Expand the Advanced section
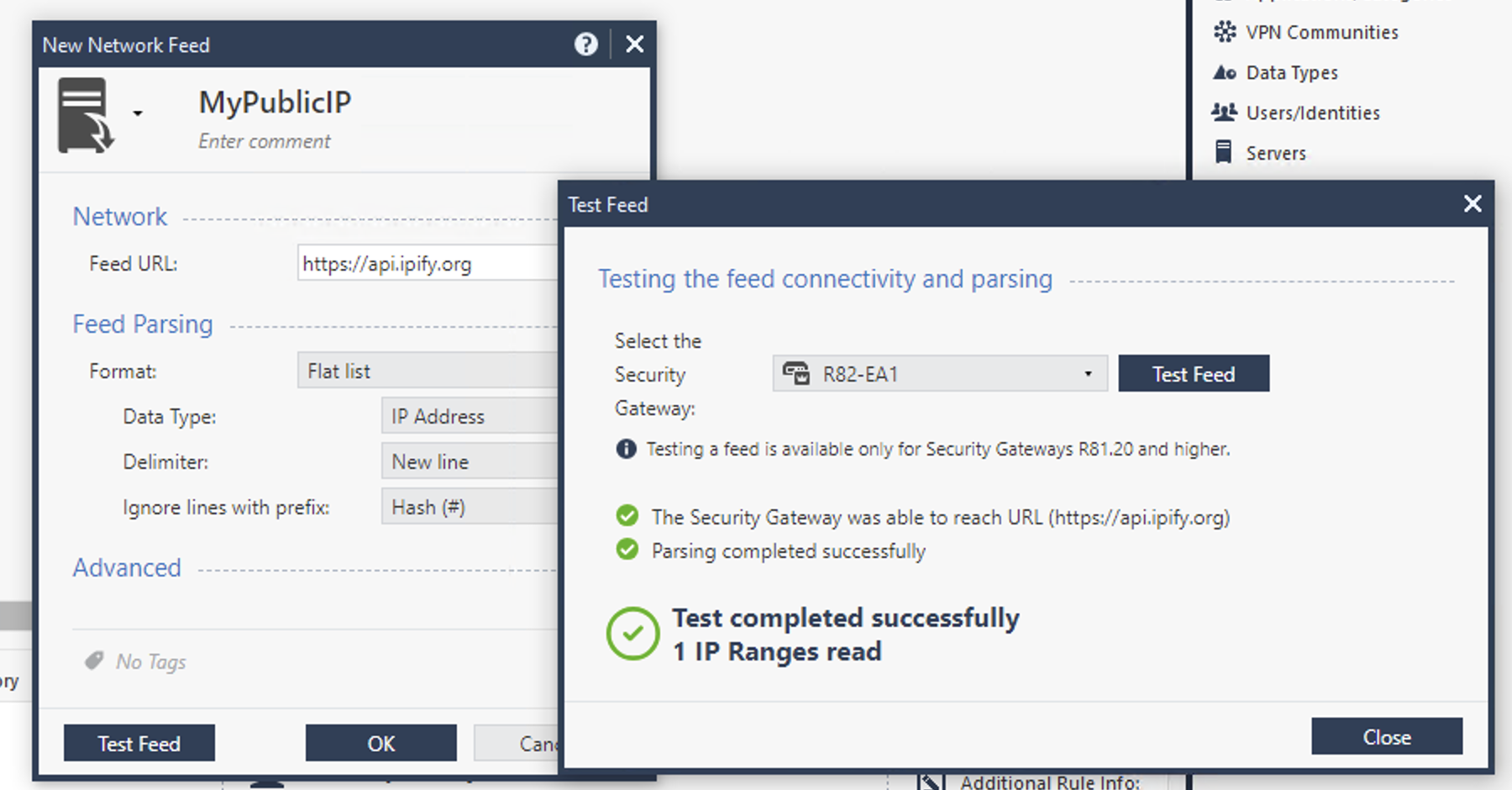1512x790 pixels. click(127, 567)
